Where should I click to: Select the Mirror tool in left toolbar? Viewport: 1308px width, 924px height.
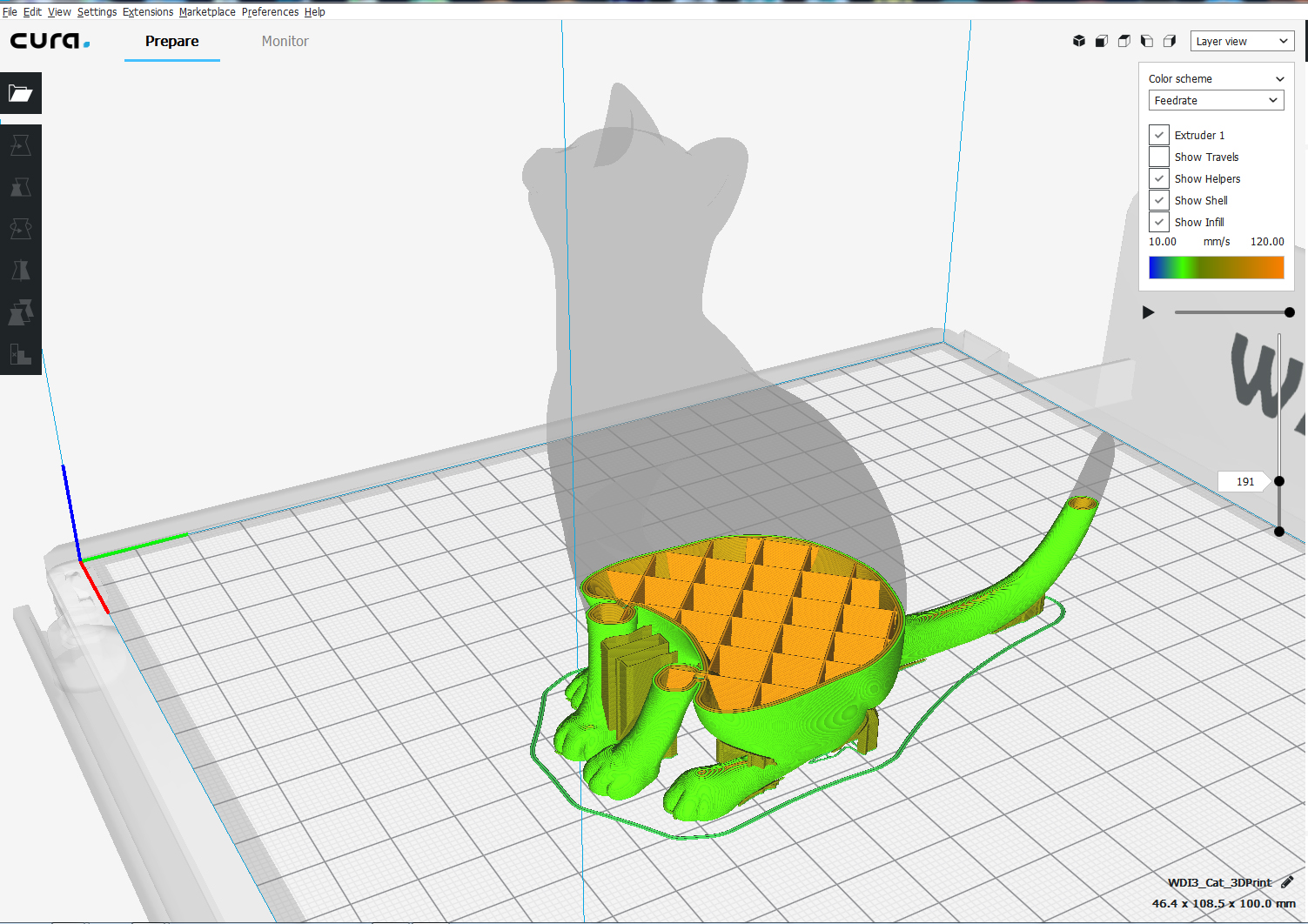click(21, 271)
